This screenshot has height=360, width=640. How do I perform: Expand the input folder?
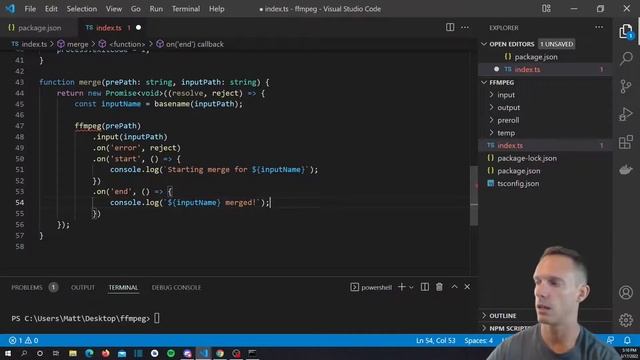point(506,95)
